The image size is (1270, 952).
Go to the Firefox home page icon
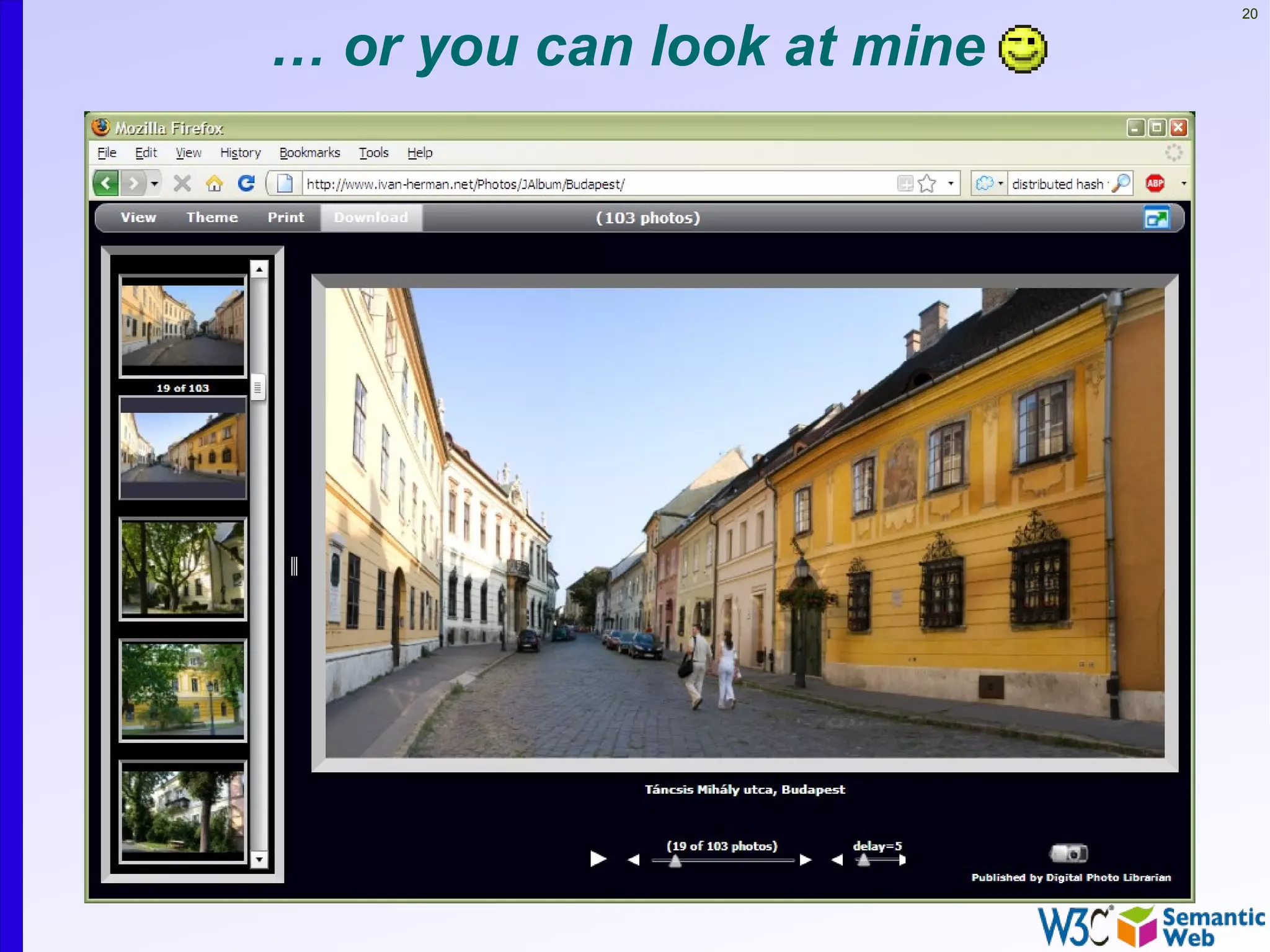tap(215, 184)
